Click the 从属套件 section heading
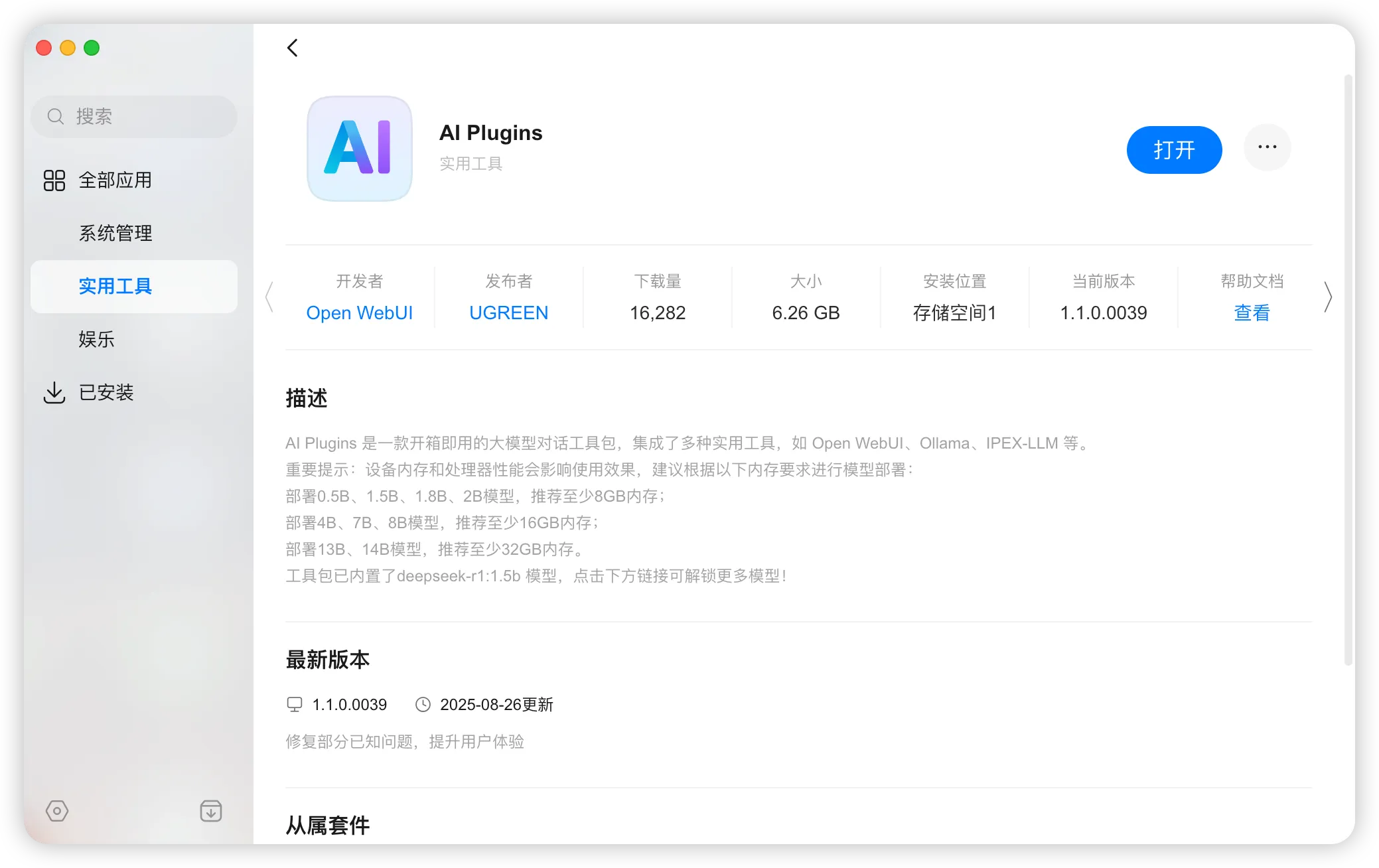 click(328, 826)
